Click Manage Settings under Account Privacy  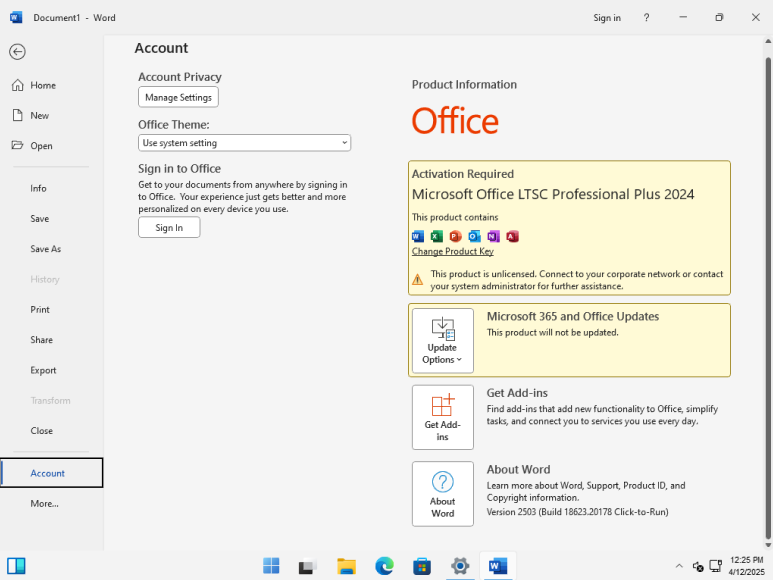tap(178, 97)
